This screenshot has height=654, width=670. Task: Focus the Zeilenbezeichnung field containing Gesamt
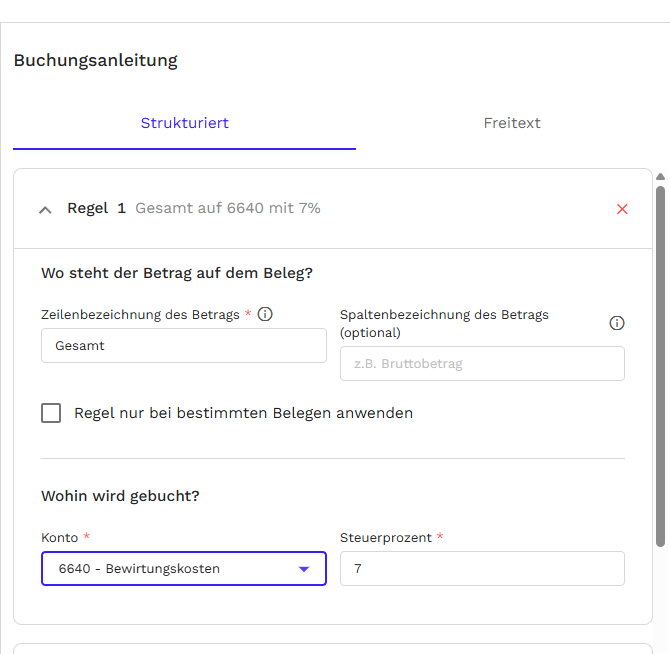click(183, 346)
